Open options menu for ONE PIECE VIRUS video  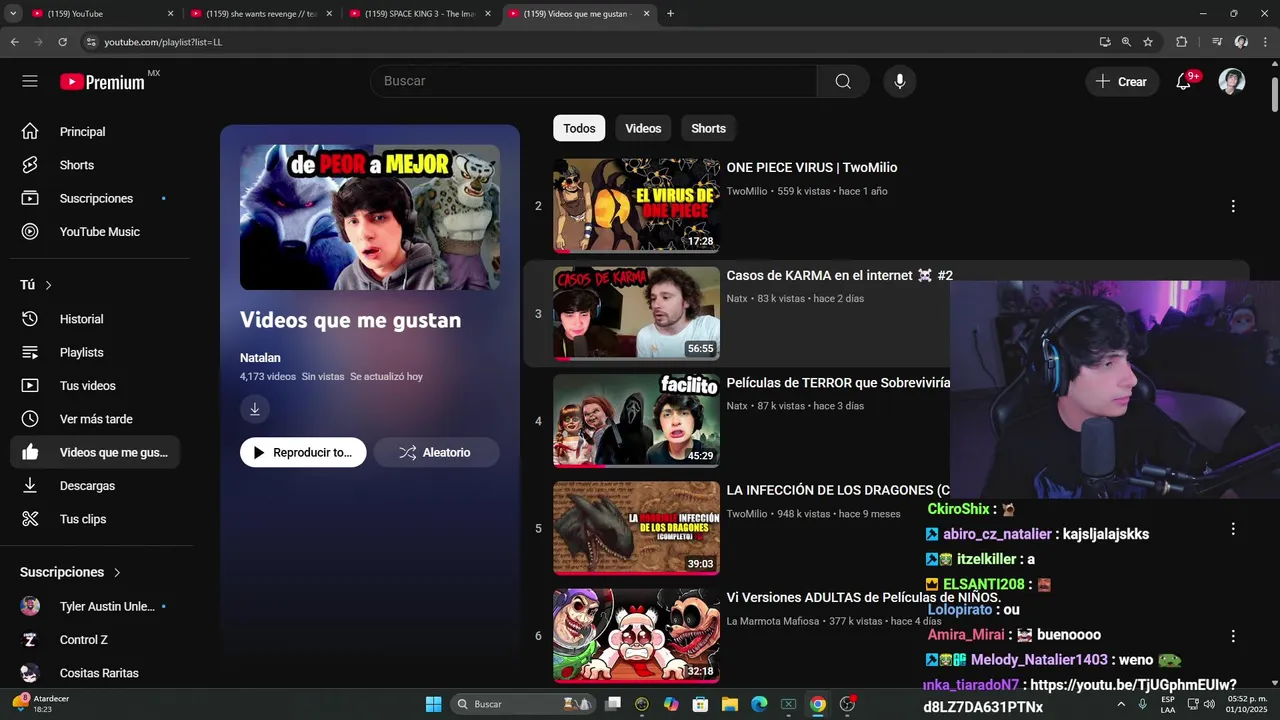coord(1233,206)
